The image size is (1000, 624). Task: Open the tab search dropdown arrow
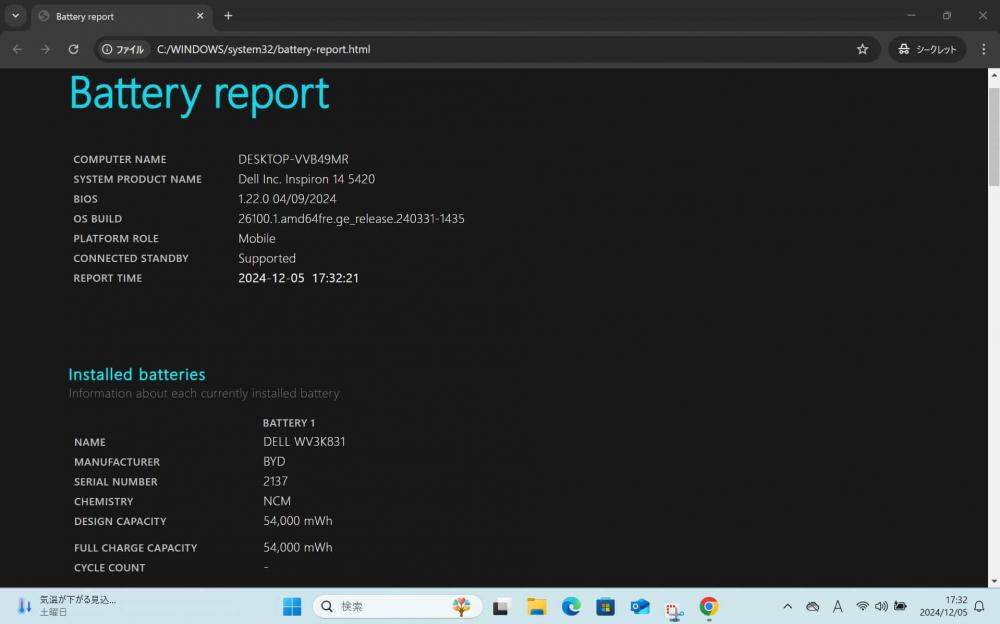click(15, 16)
